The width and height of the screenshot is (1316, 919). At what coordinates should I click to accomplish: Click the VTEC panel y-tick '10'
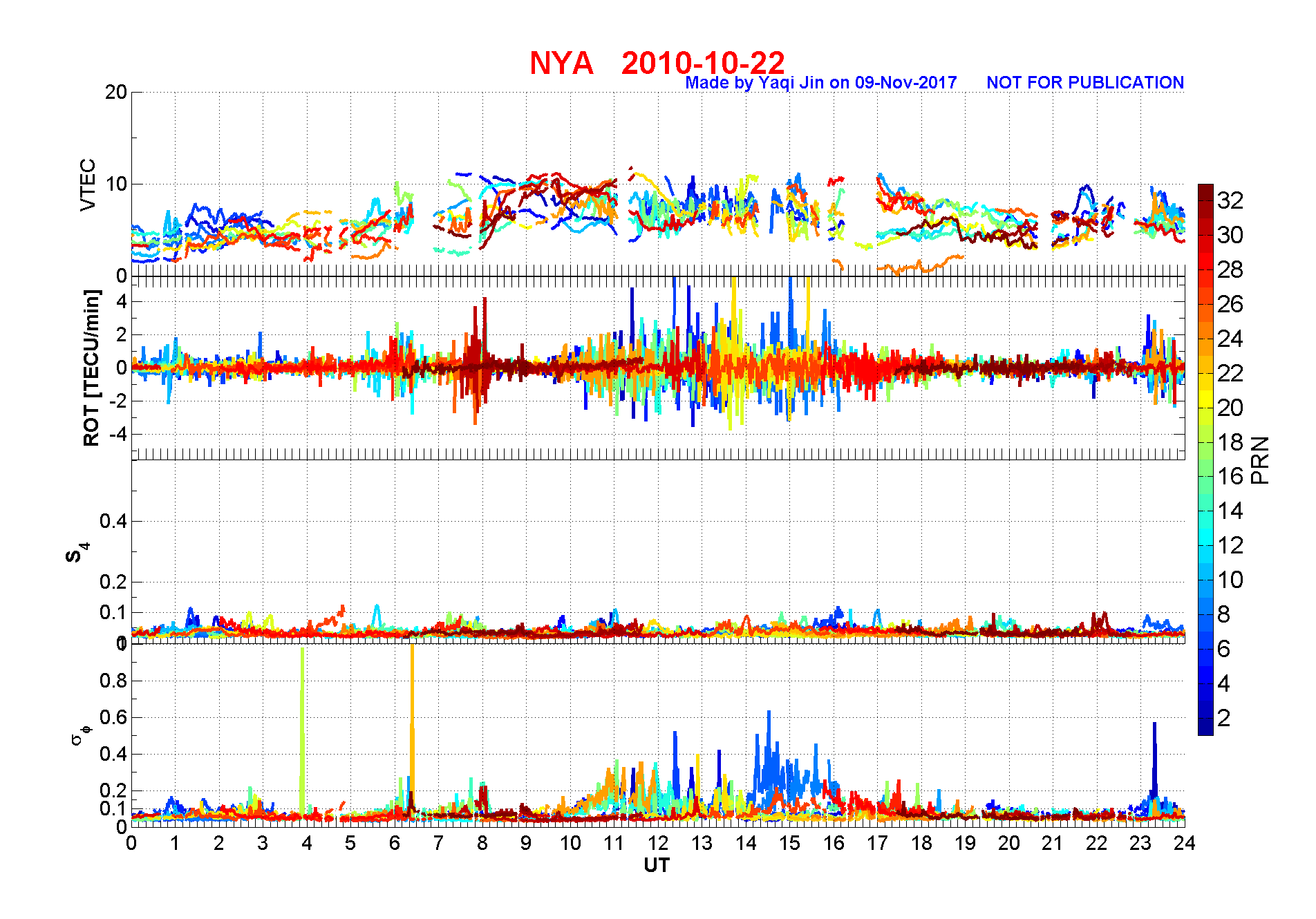click(x=115, y=184)
